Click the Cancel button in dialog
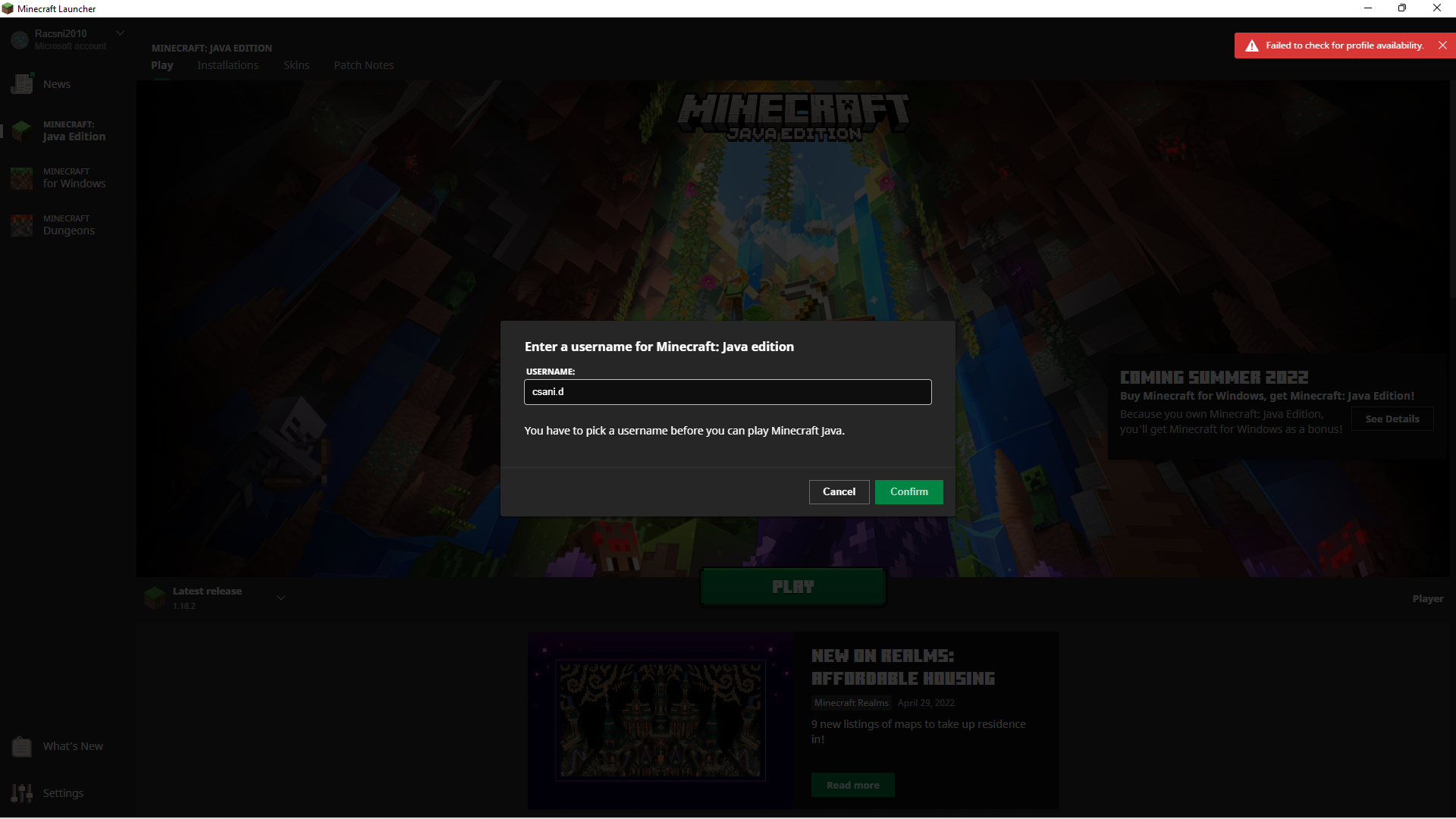The height and width of the screenshot is (819, 1456). pyautogui.click(x=839, y=492)
